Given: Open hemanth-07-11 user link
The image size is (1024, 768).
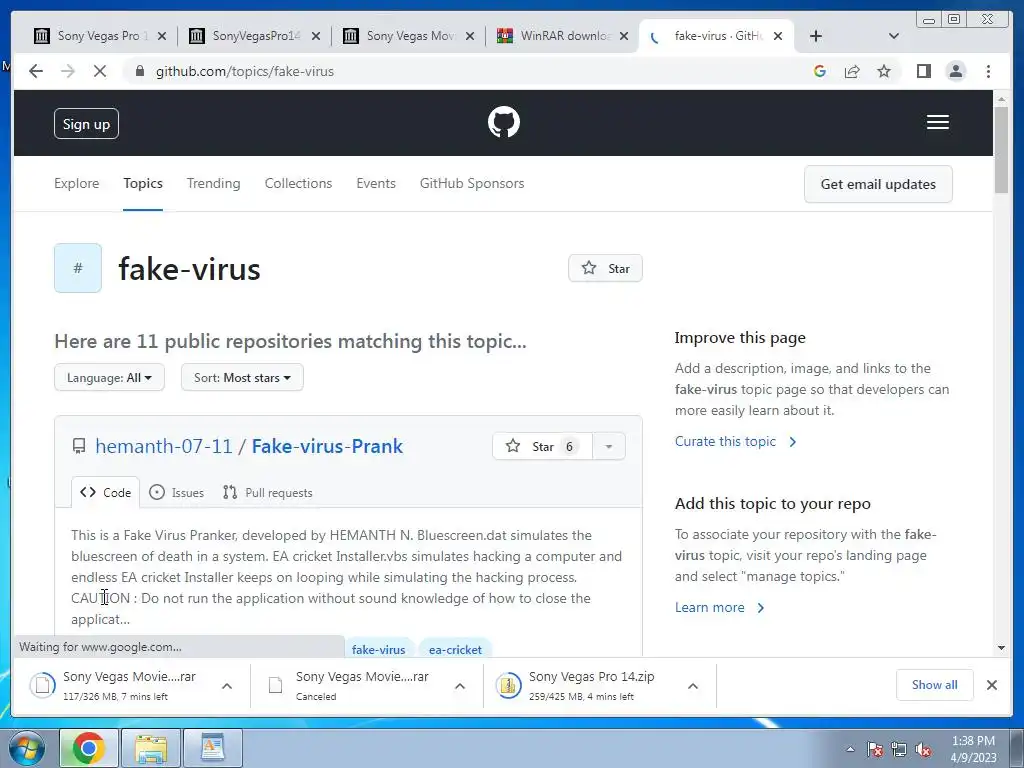Looking at the screenshot, I should [x=164, y=446].
